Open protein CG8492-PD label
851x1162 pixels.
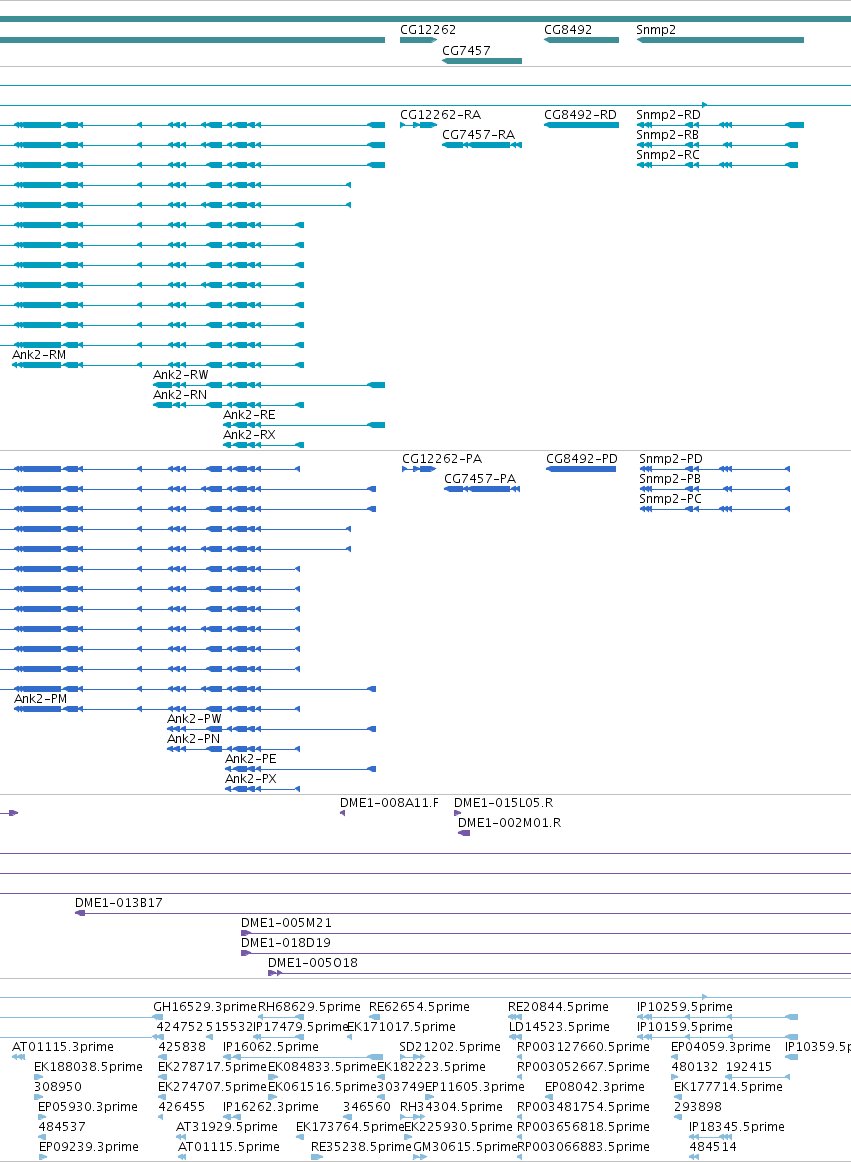pos(582,459)
